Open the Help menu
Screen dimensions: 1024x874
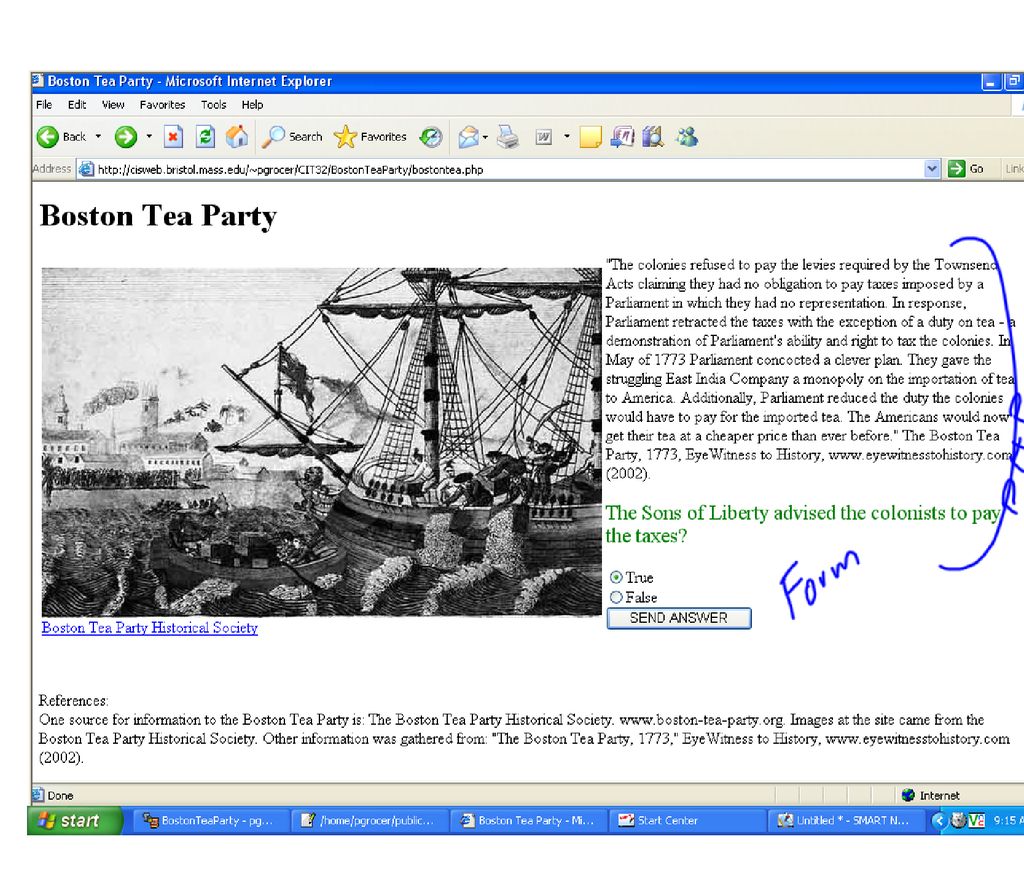tap(252, 105)
